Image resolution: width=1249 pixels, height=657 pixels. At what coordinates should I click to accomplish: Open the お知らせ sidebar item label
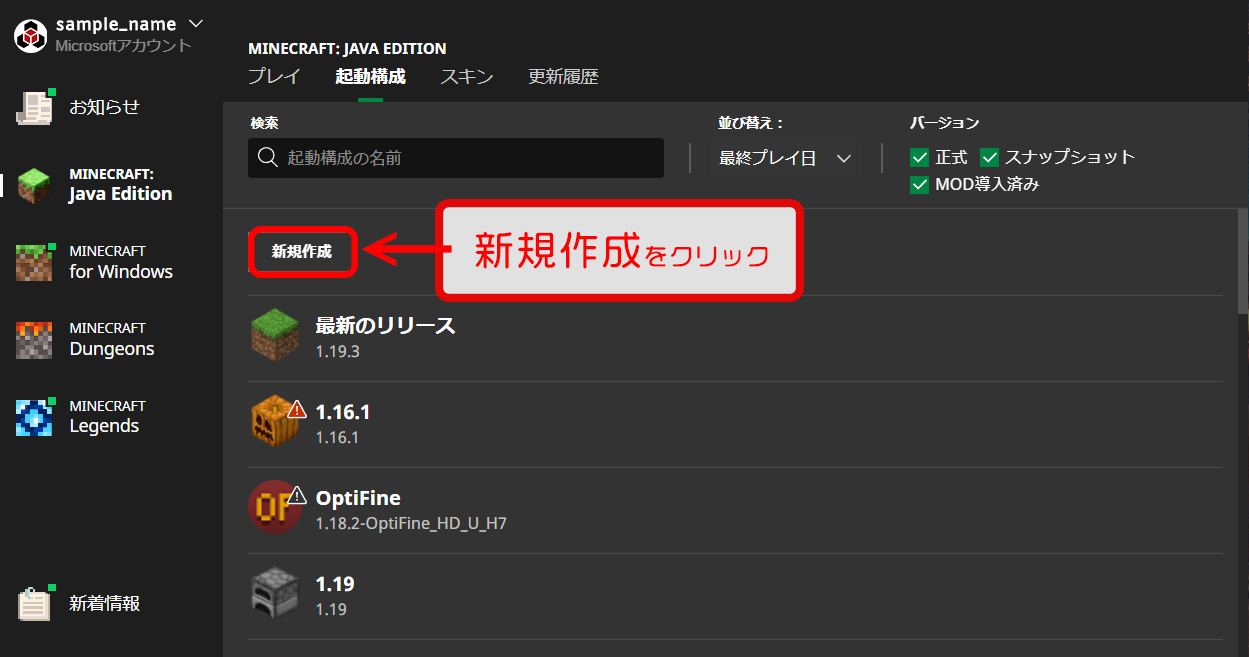point(104,107)
